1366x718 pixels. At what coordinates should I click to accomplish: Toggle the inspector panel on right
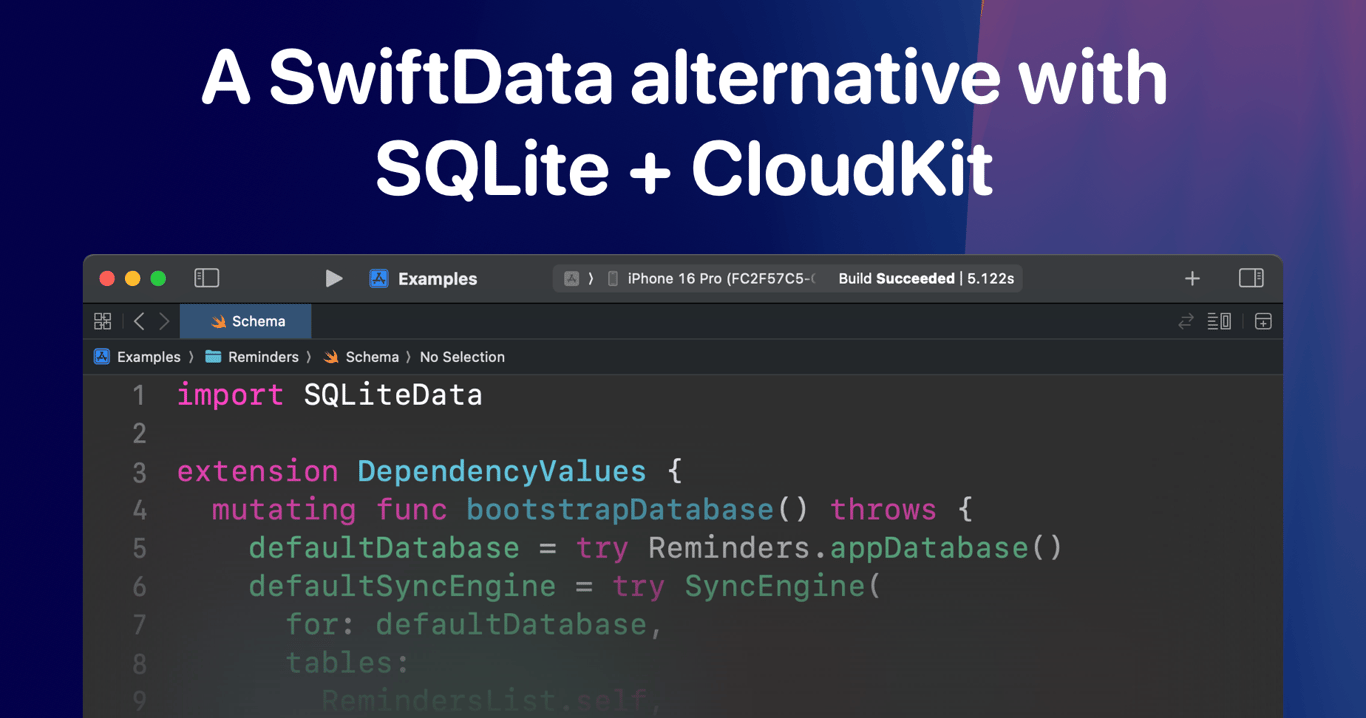[x=1251, y=278]
